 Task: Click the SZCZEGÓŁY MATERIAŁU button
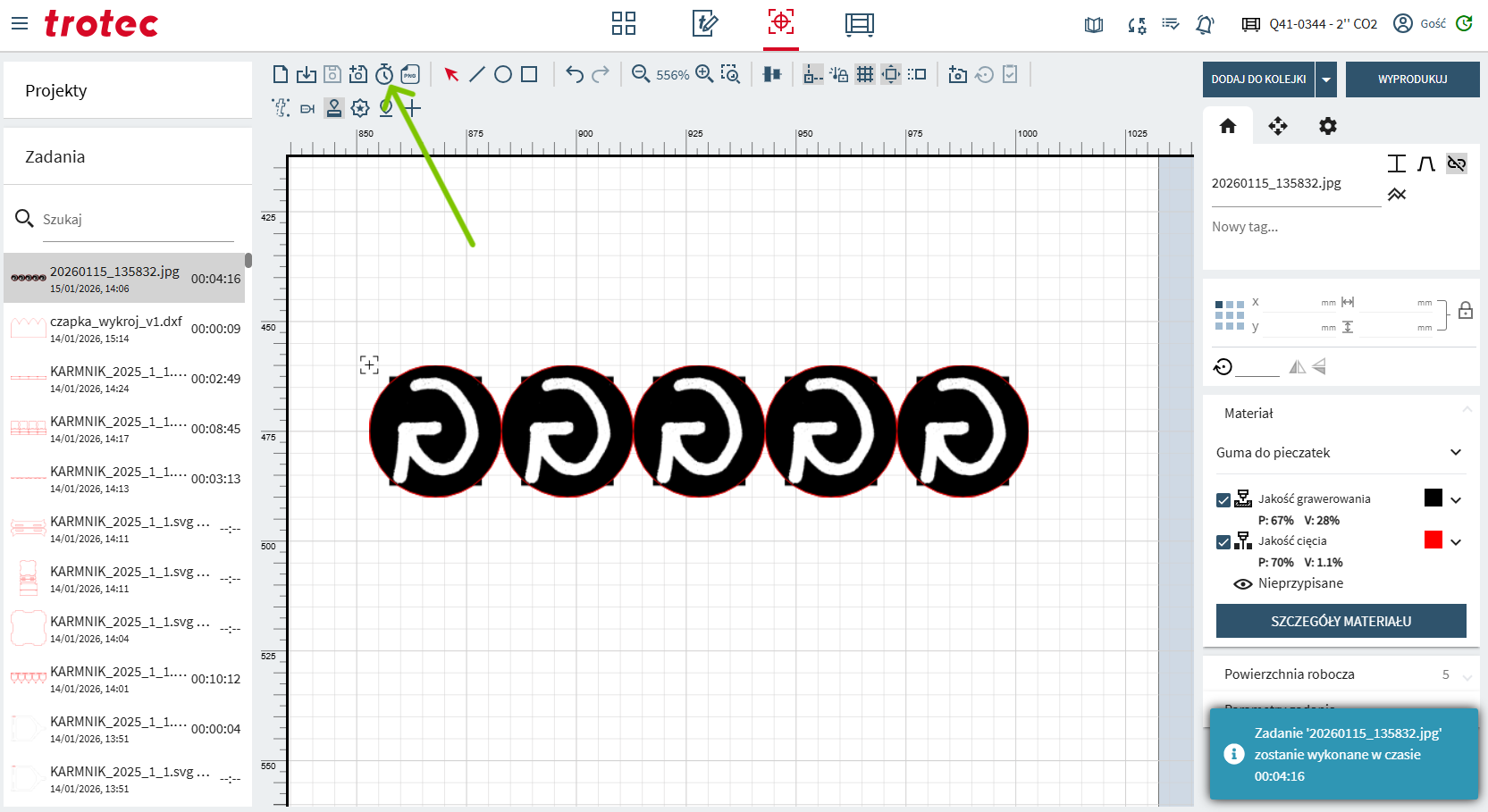click(1341, 621)
